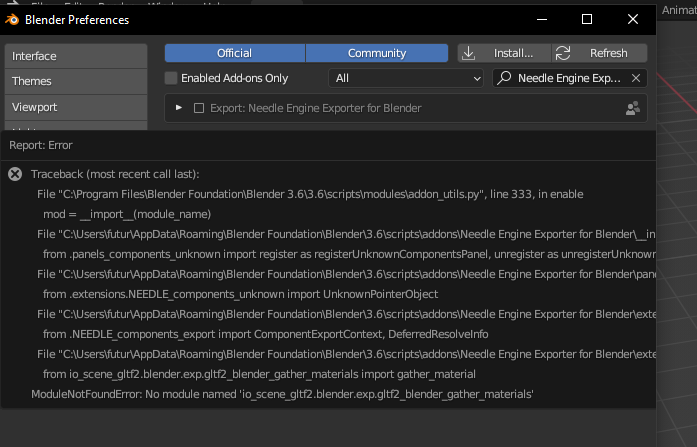The width and height of the screenshot is (697, 447).
Task: Expand the Needle Engine Exporter add-on details
Action: [x=179, y=108]
